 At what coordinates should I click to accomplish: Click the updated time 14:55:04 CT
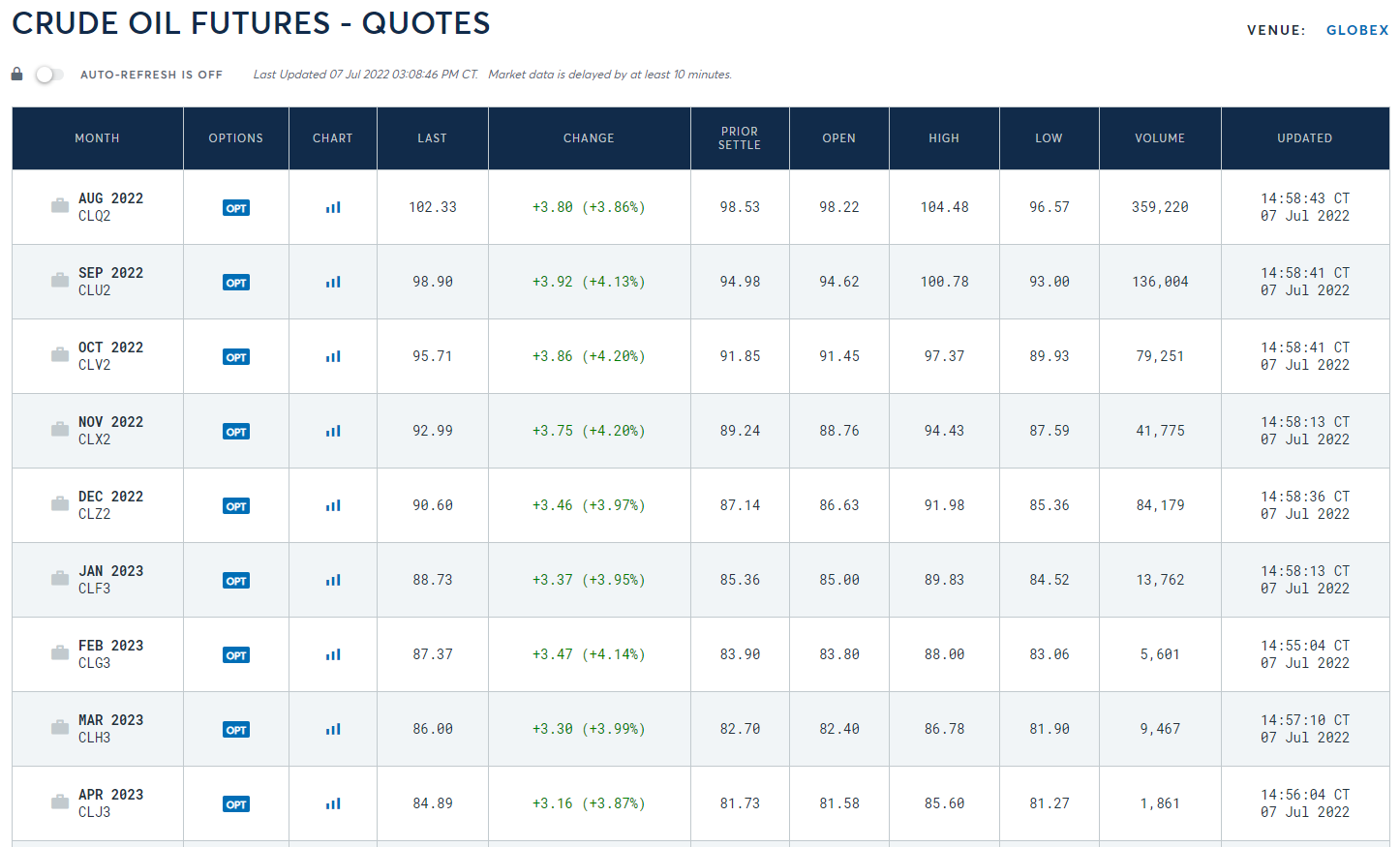click(1305, 646)
